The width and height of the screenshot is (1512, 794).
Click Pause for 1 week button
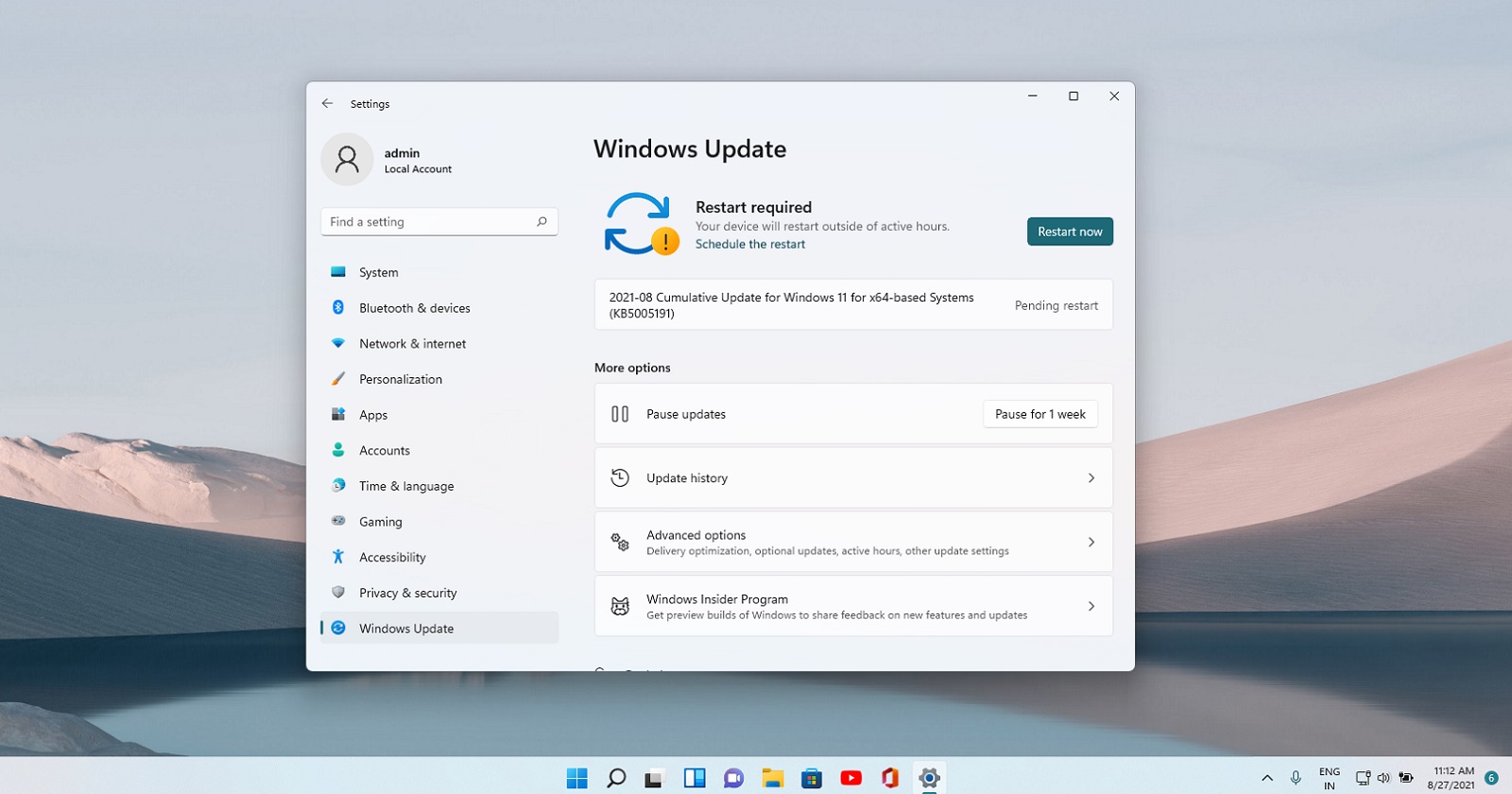1040,414
